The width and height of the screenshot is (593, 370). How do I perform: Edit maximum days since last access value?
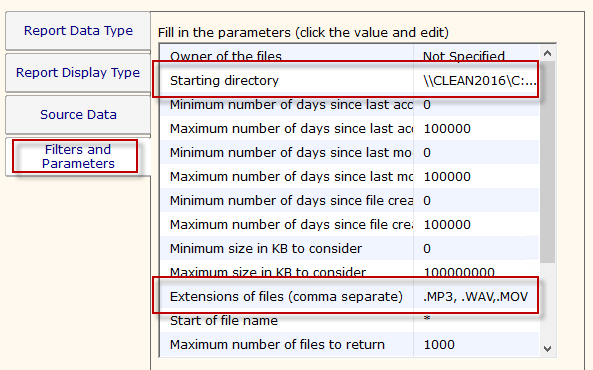click(447, 129)
